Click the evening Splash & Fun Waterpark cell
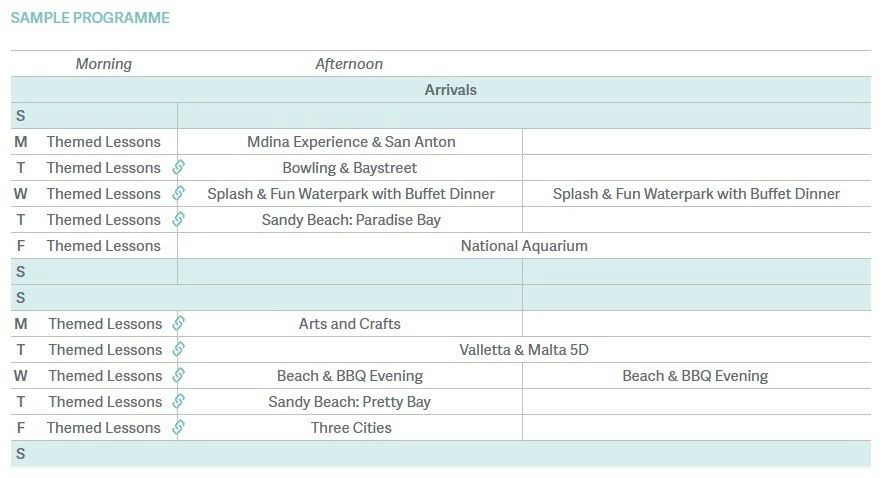883x478 pixels. (x=696, y=194)
